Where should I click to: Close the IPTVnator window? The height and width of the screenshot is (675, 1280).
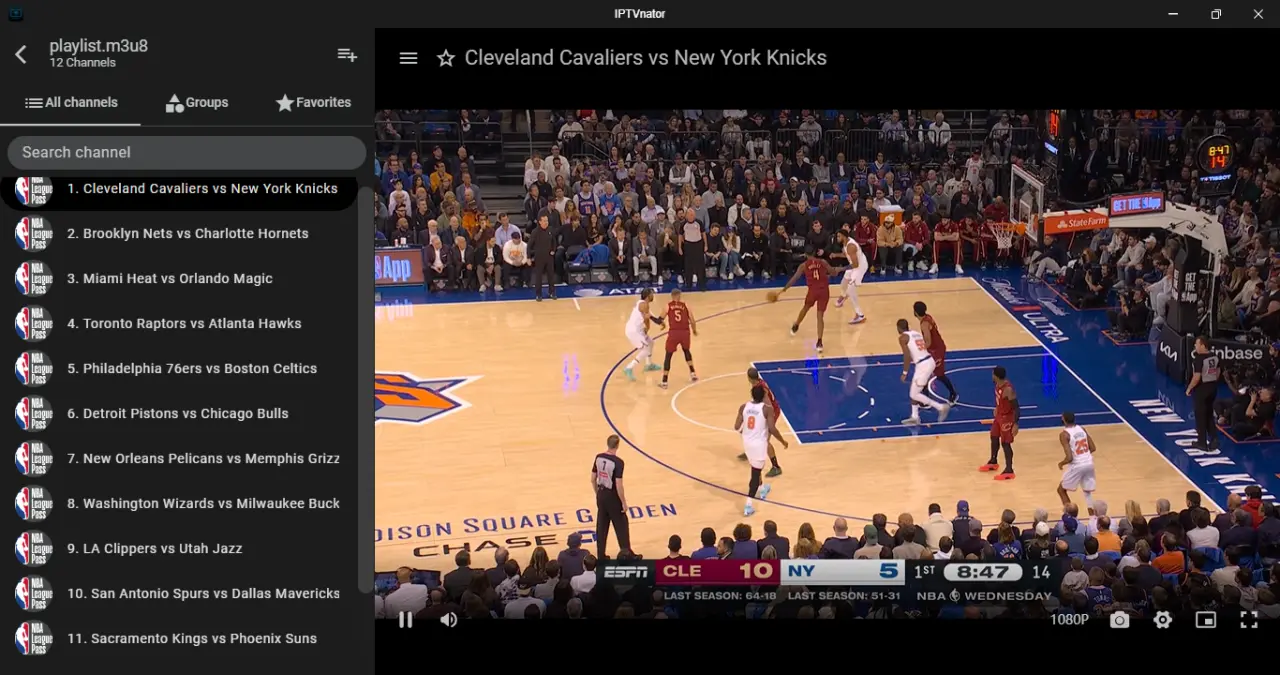coord(1259,14)
